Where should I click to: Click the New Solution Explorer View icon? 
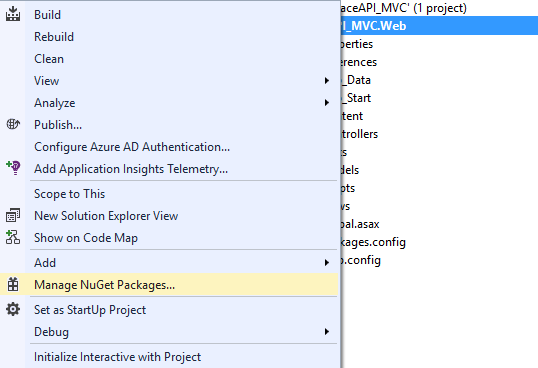[x=13, y=215]
